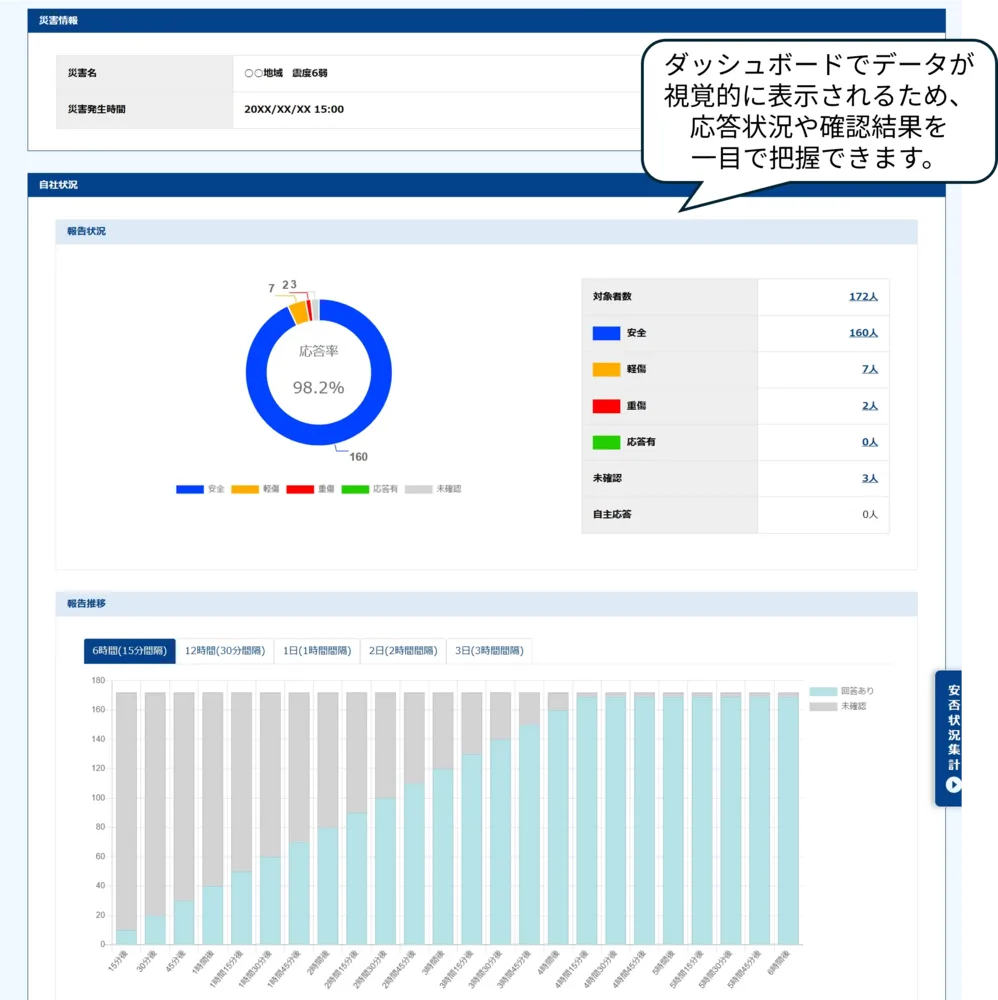Hide the green 応答有 series in donut legend
Screen dimensions: 998x1000
(x=369, y=489)
